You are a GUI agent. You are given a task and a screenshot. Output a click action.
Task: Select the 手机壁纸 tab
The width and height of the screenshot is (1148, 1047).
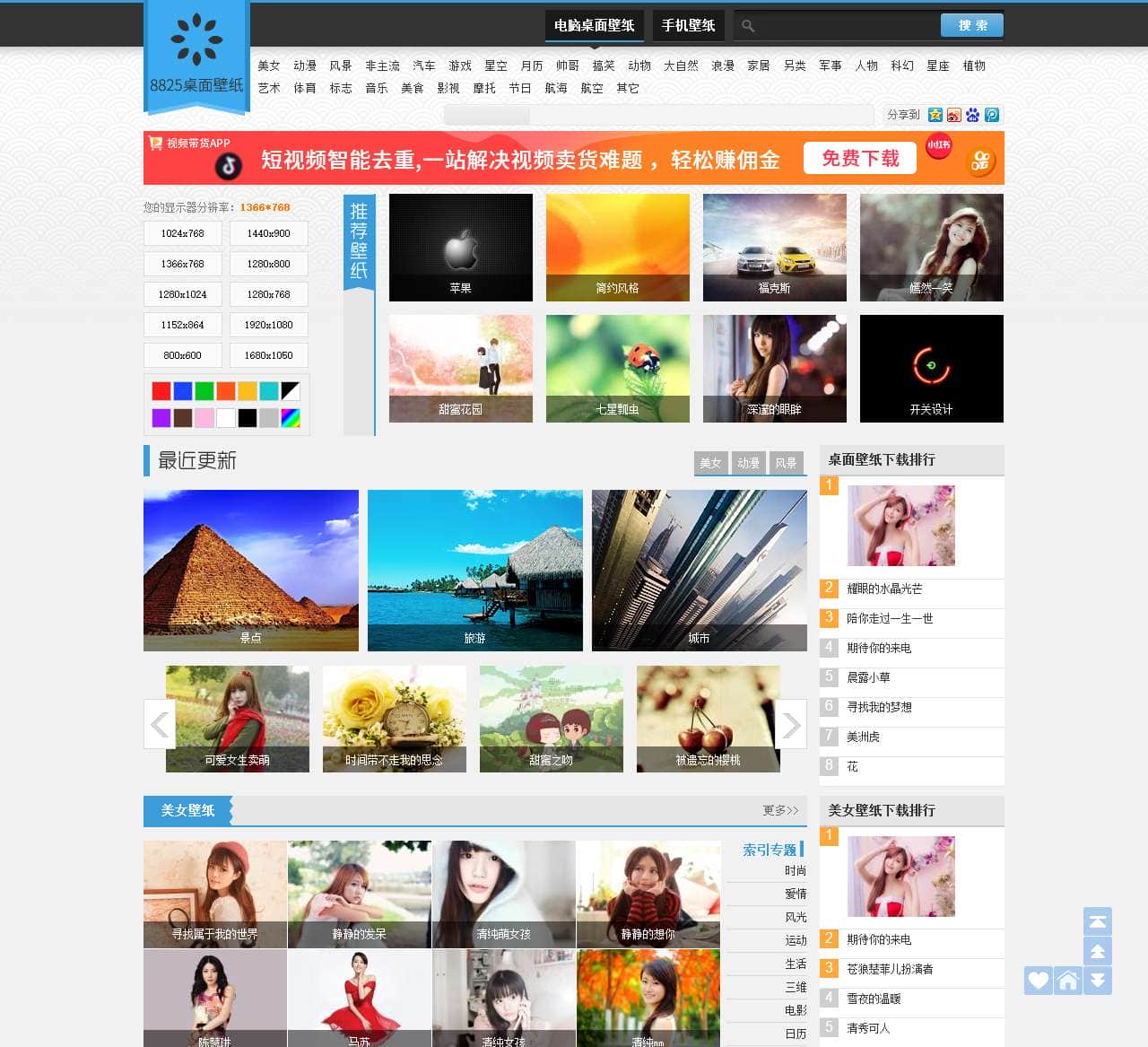[689, 25]
